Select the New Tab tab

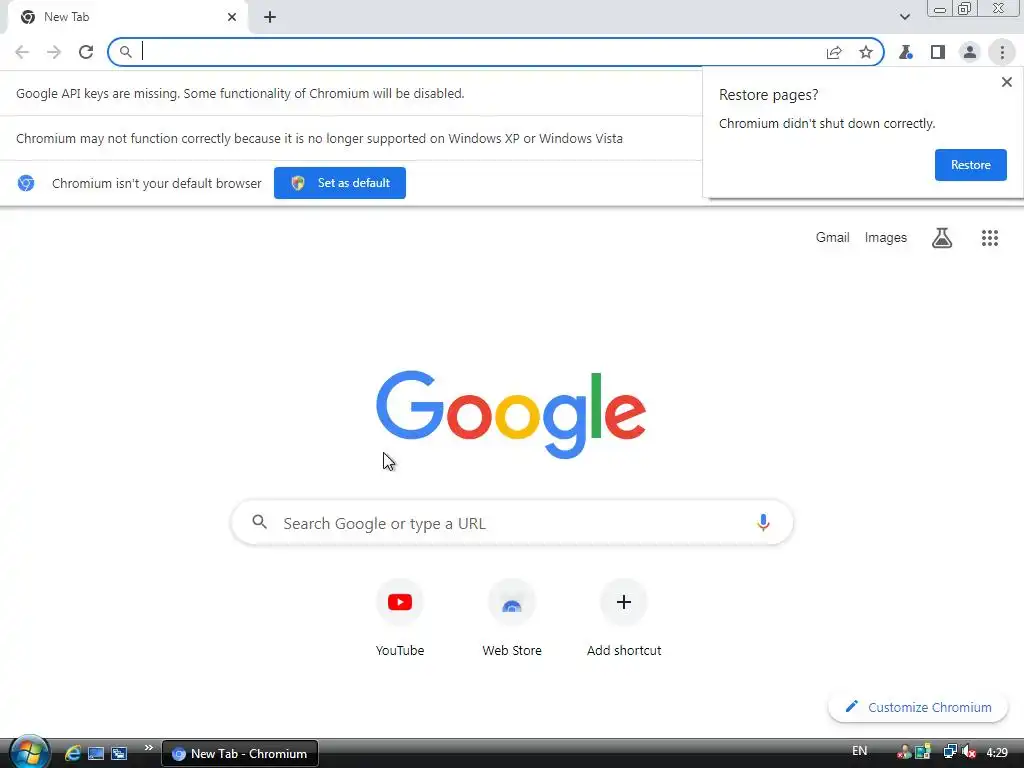tap(127, 17)
